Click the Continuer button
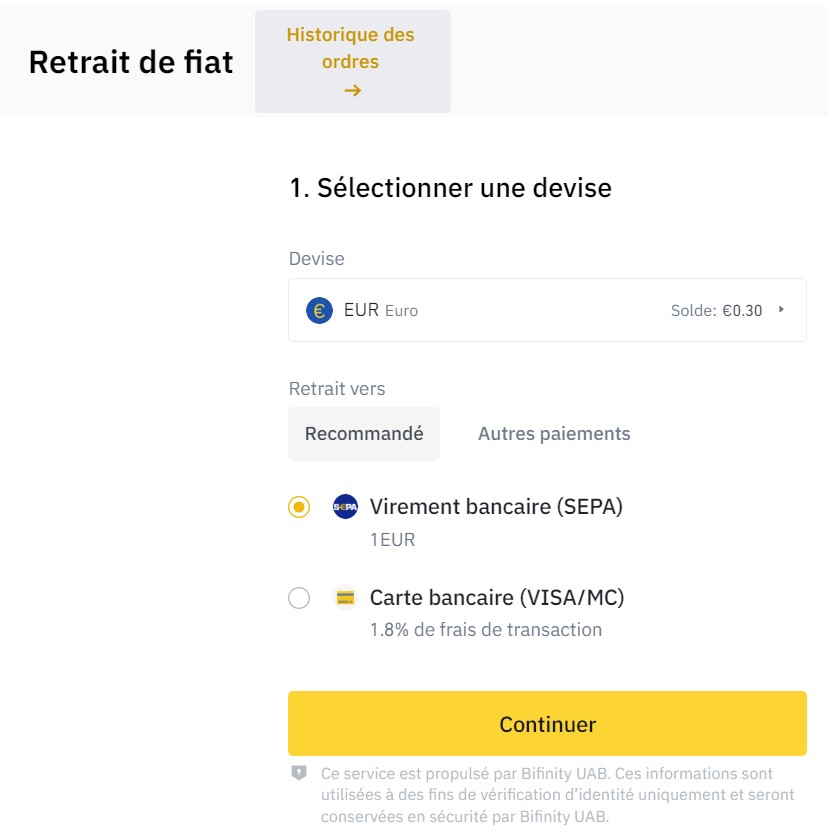The width and height of the screenshot is (828, 838). point(546,723)
